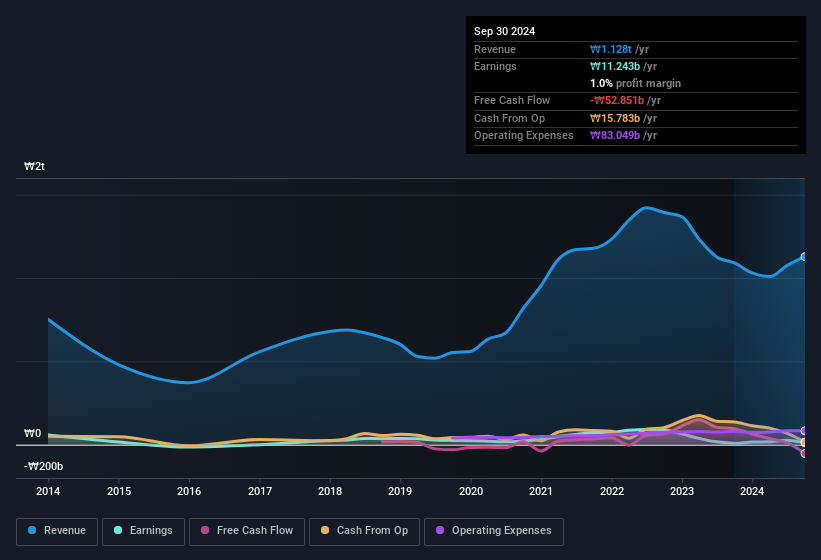This screenshot has height=560, width=821.
Task: Click the 2022 x-axis label
Action: click(x=612, y=491)
